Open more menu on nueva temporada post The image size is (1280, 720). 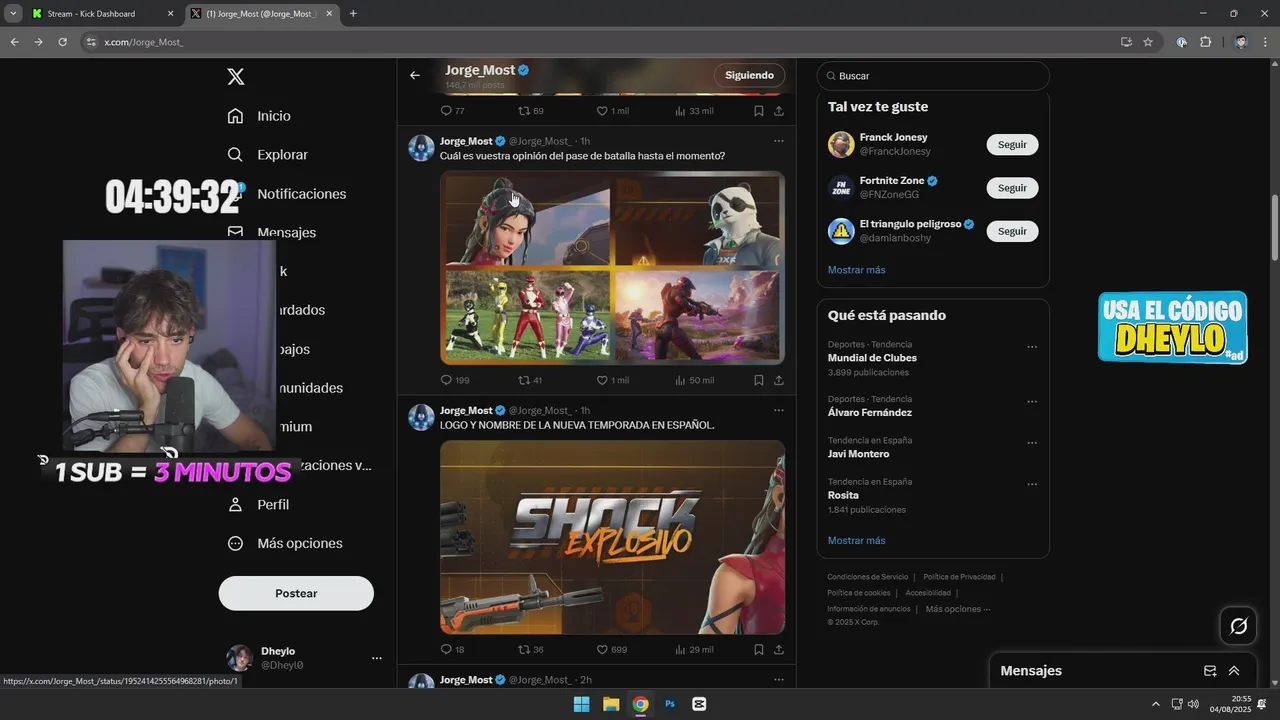[x=778, y=410]
